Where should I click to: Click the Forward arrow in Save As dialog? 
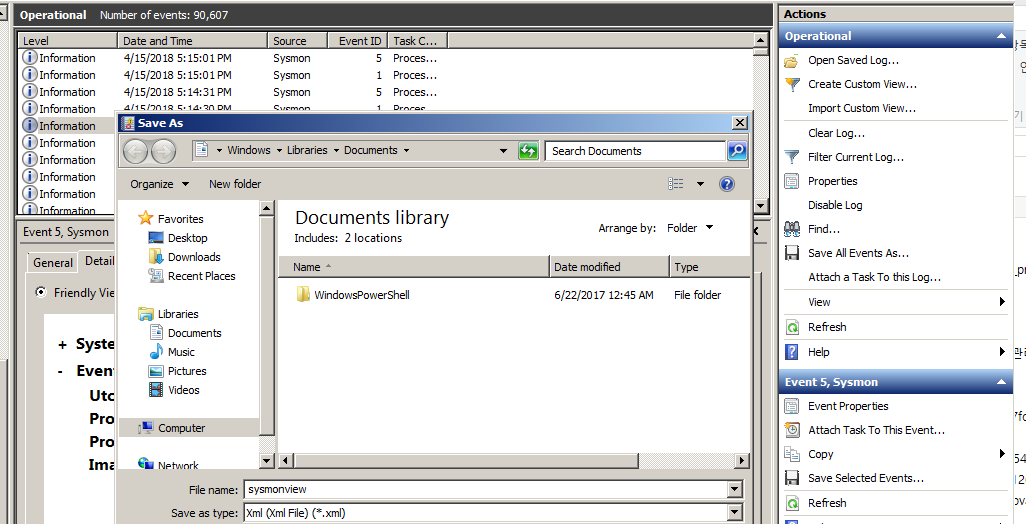coord(164,152)
